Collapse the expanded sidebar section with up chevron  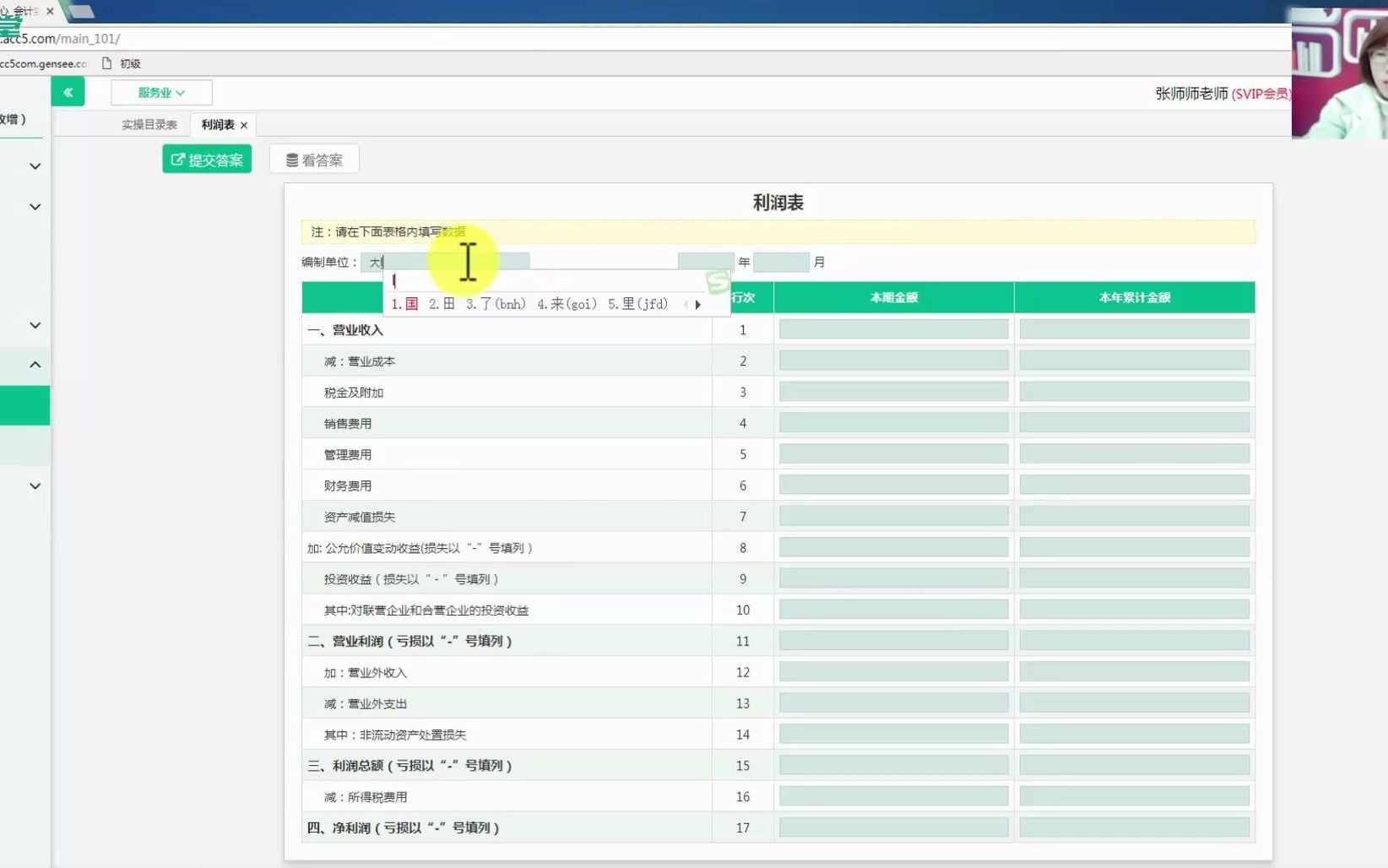(35, 364)
